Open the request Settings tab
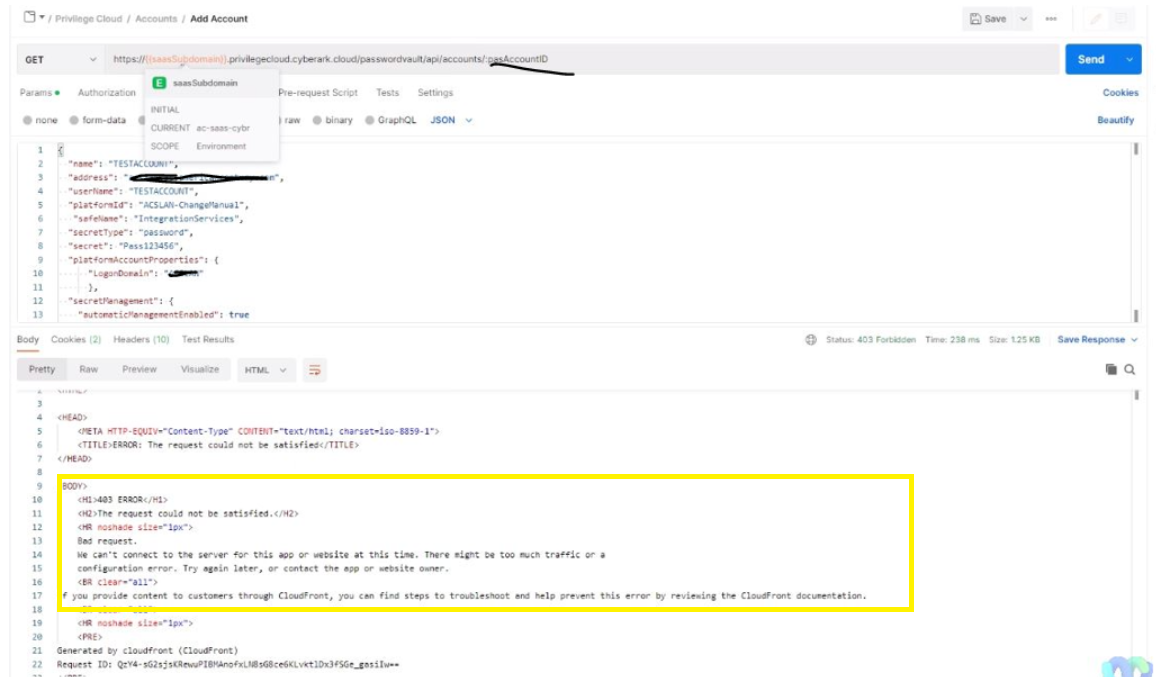 [435, 93]
